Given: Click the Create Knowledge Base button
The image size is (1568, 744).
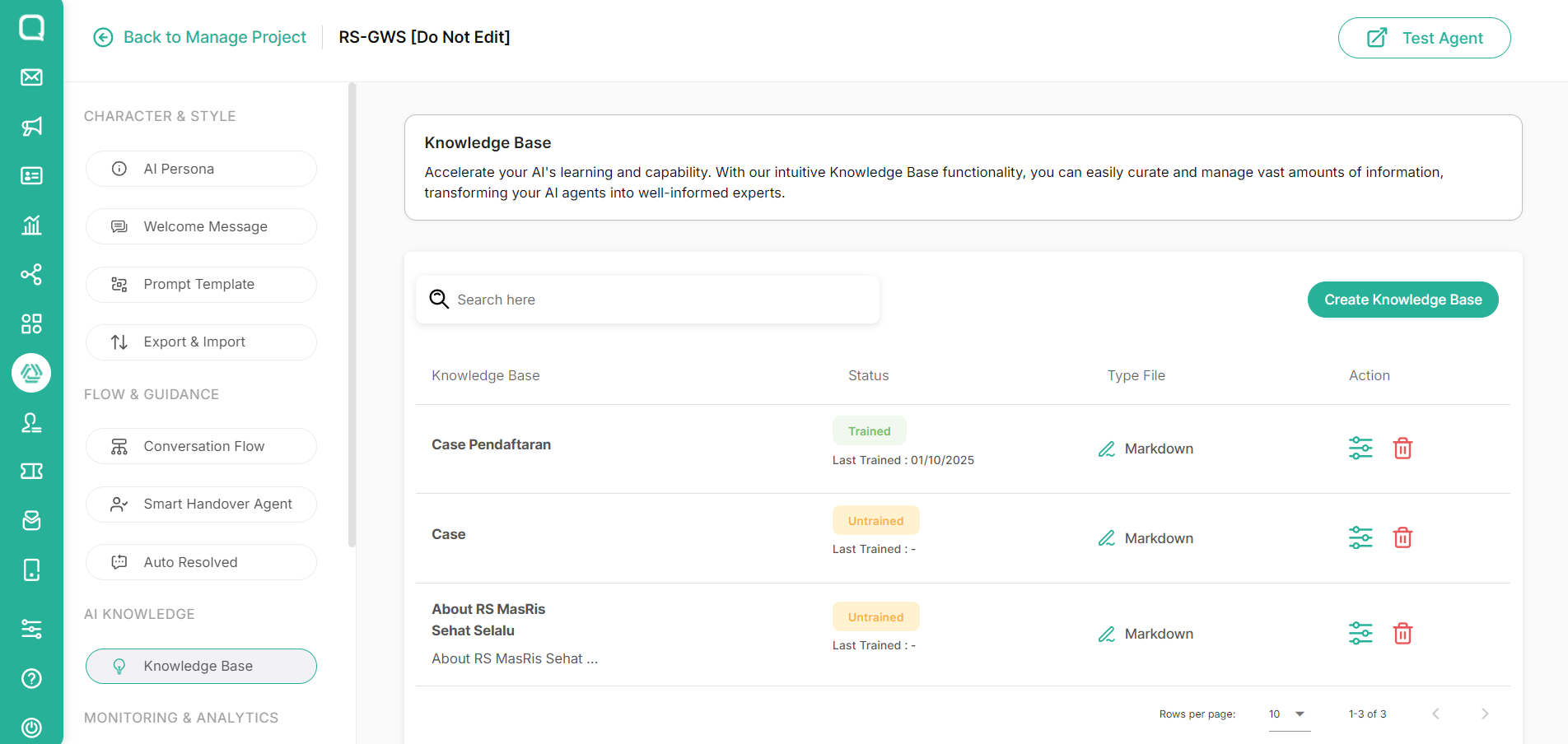Looking at the screenshot, I should coord(1402,300).
